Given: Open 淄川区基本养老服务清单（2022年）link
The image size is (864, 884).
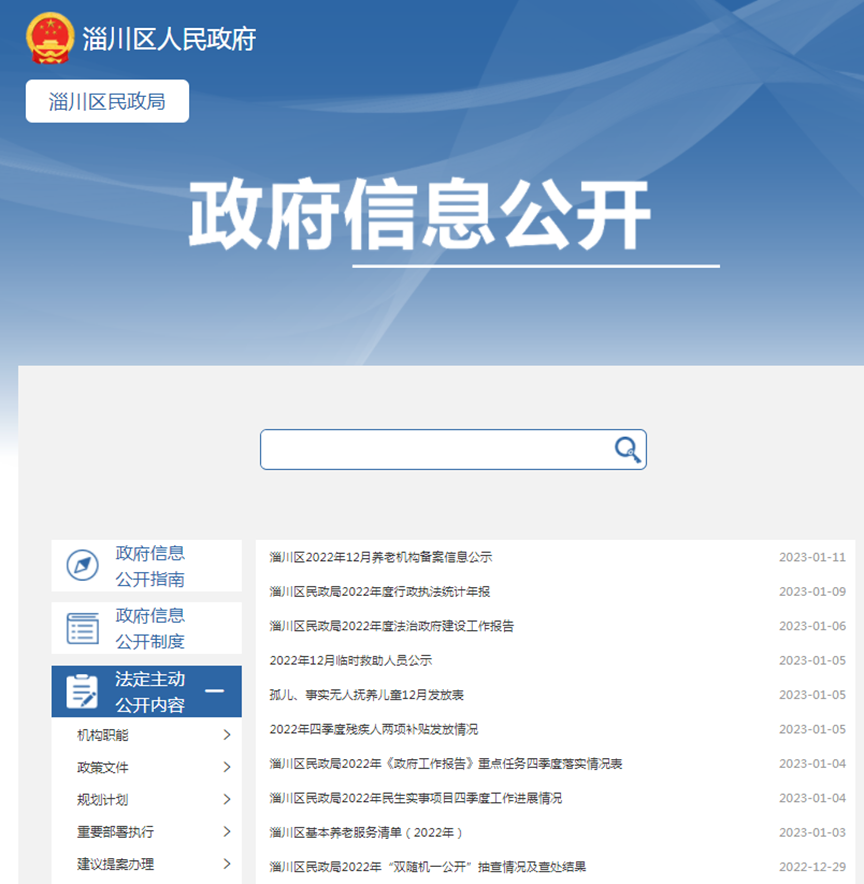Looking at the screenshot, I should click(366, 832).
